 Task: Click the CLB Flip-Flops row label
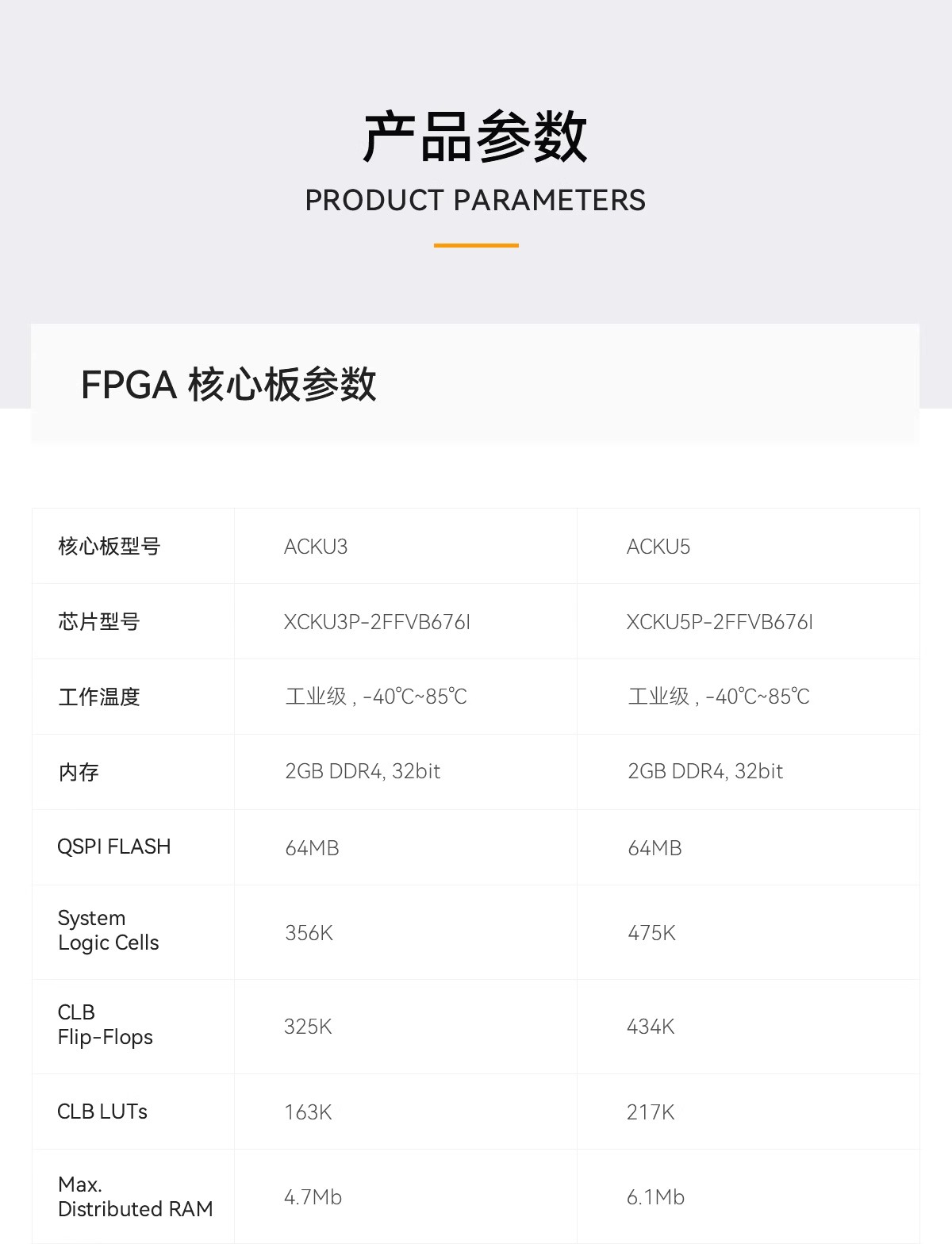pyautogui.click(x=106, y=1025)
